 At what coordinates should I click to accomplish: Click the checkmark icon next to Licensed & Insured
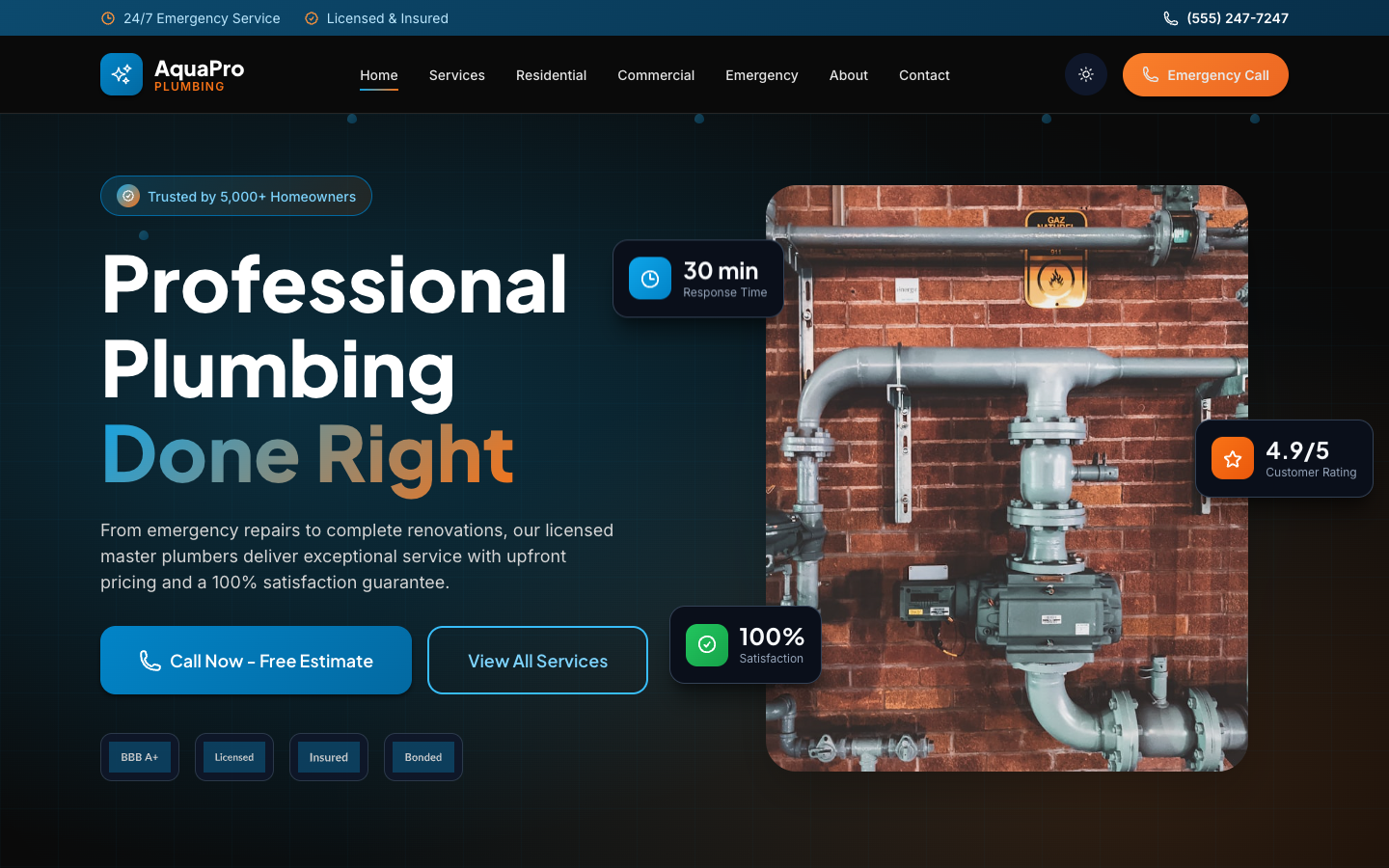point(311,17)
